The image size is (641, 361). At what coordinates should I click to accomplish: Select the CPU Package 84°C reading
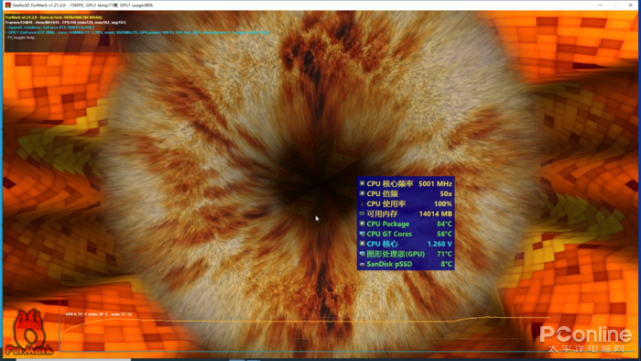[x=444, y=224]
